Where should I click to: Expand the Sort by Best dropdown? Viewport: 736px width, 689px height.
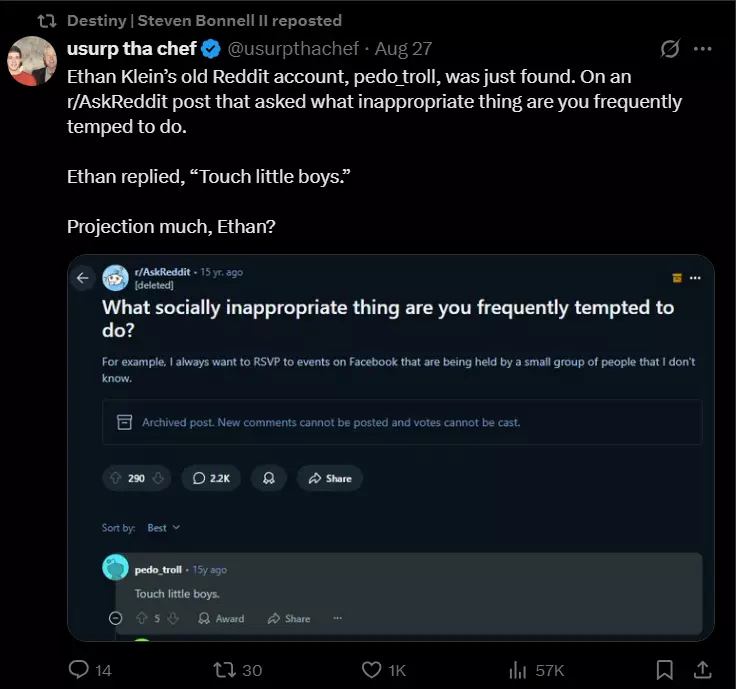(x=162, y=527)
